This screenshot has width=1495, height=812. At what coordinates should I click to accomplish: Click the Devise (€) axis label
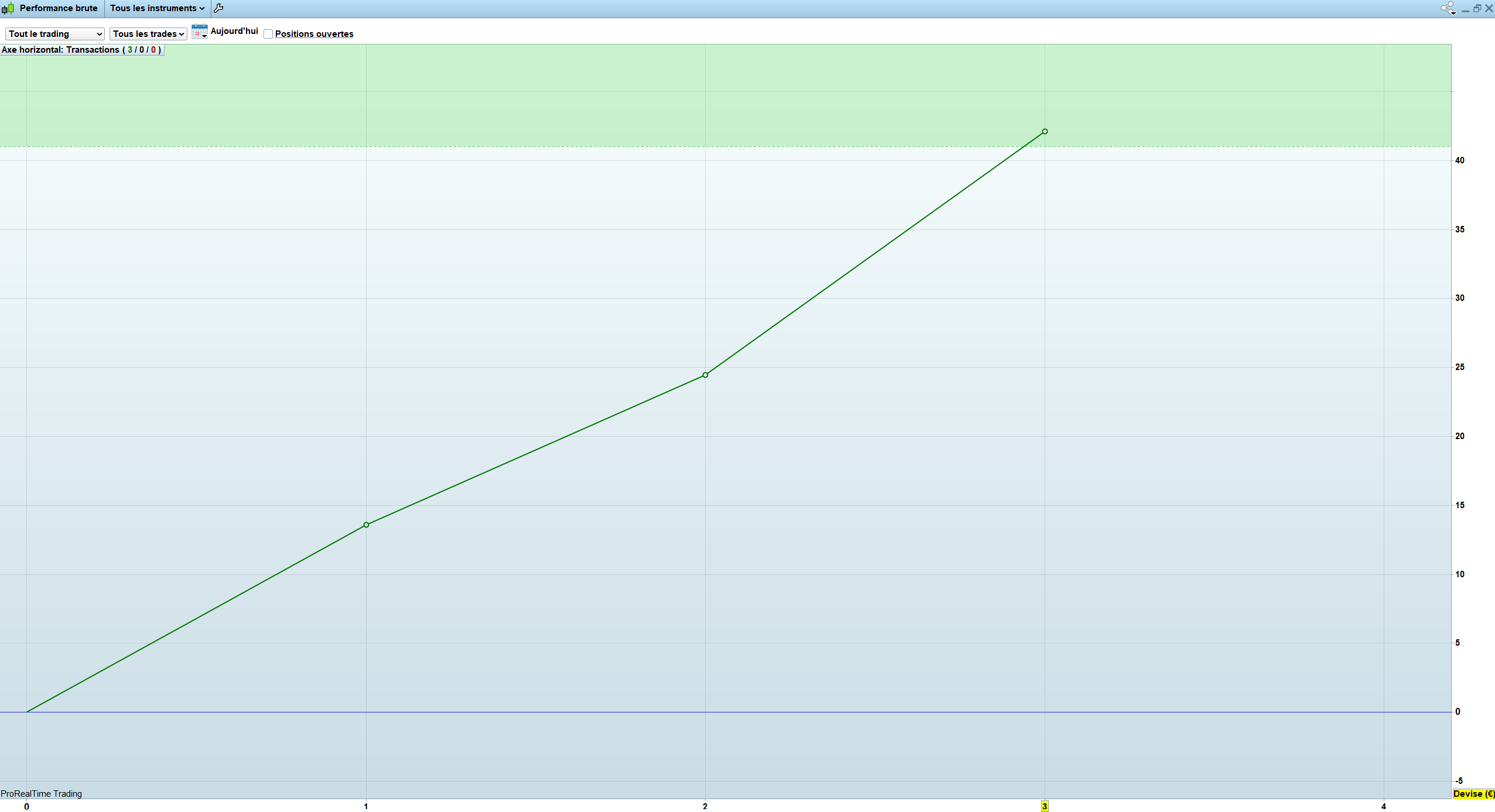(x=1473, y=794)
